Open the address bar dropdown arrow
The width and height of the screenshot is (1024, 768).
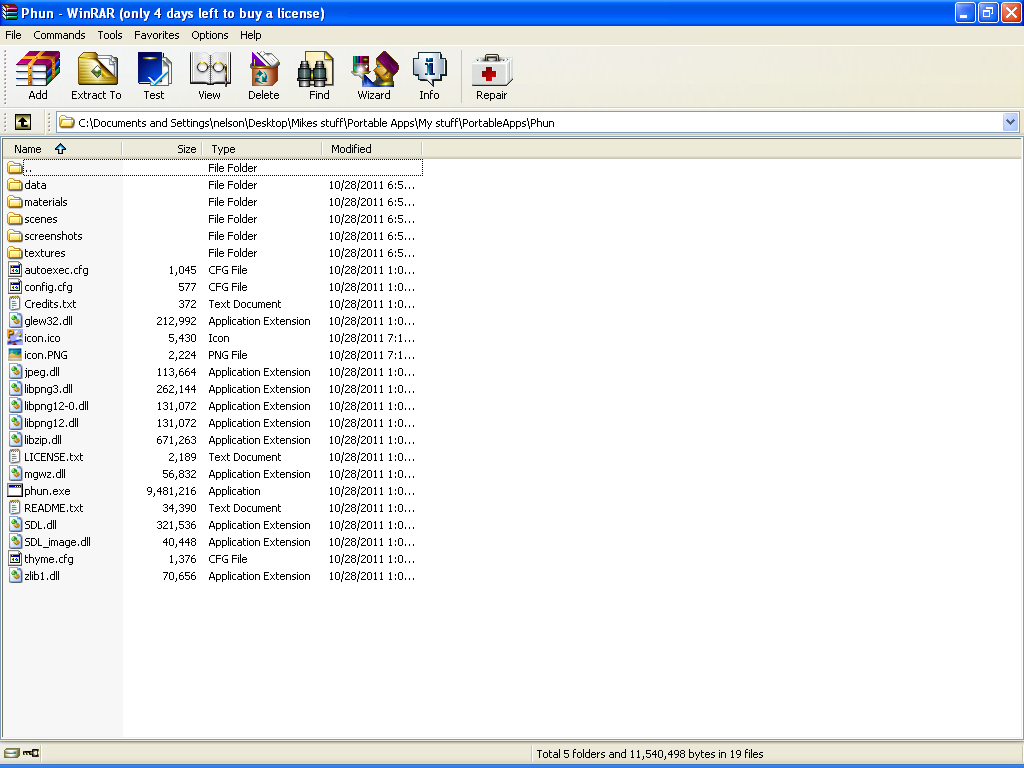(1011, 121)
